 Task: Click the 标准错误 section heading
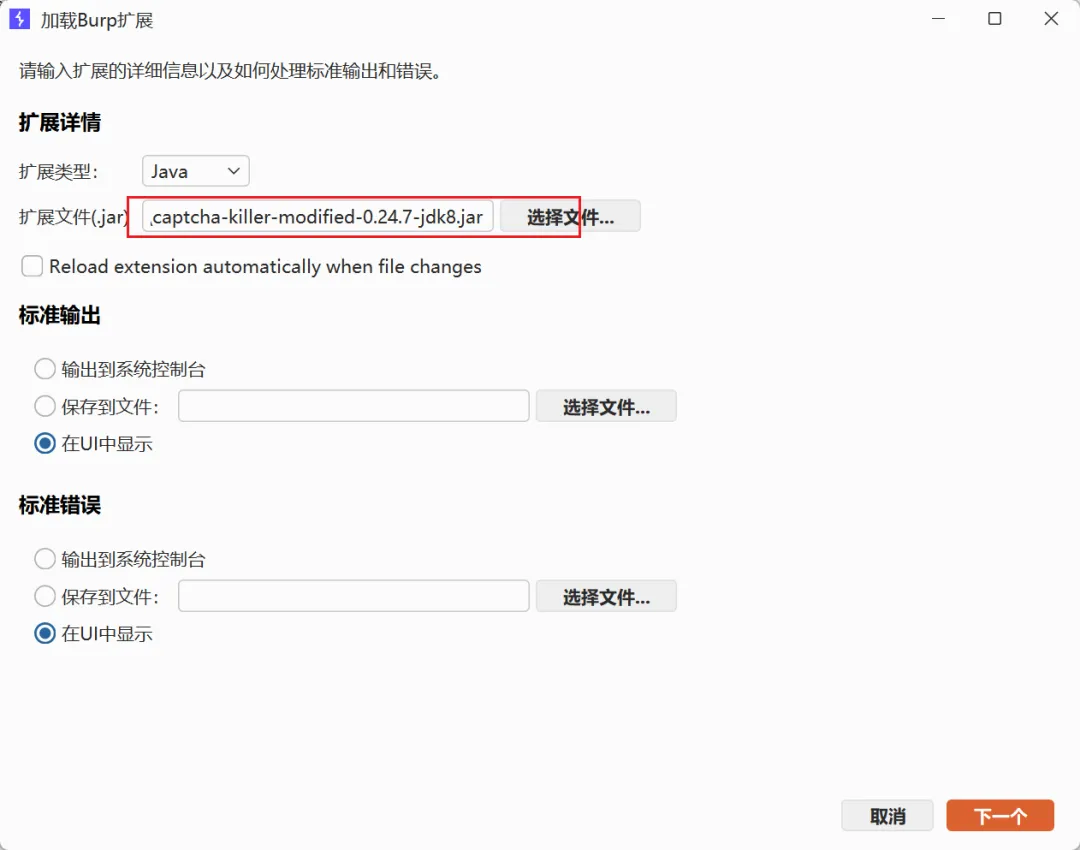[x=60, y=506]
